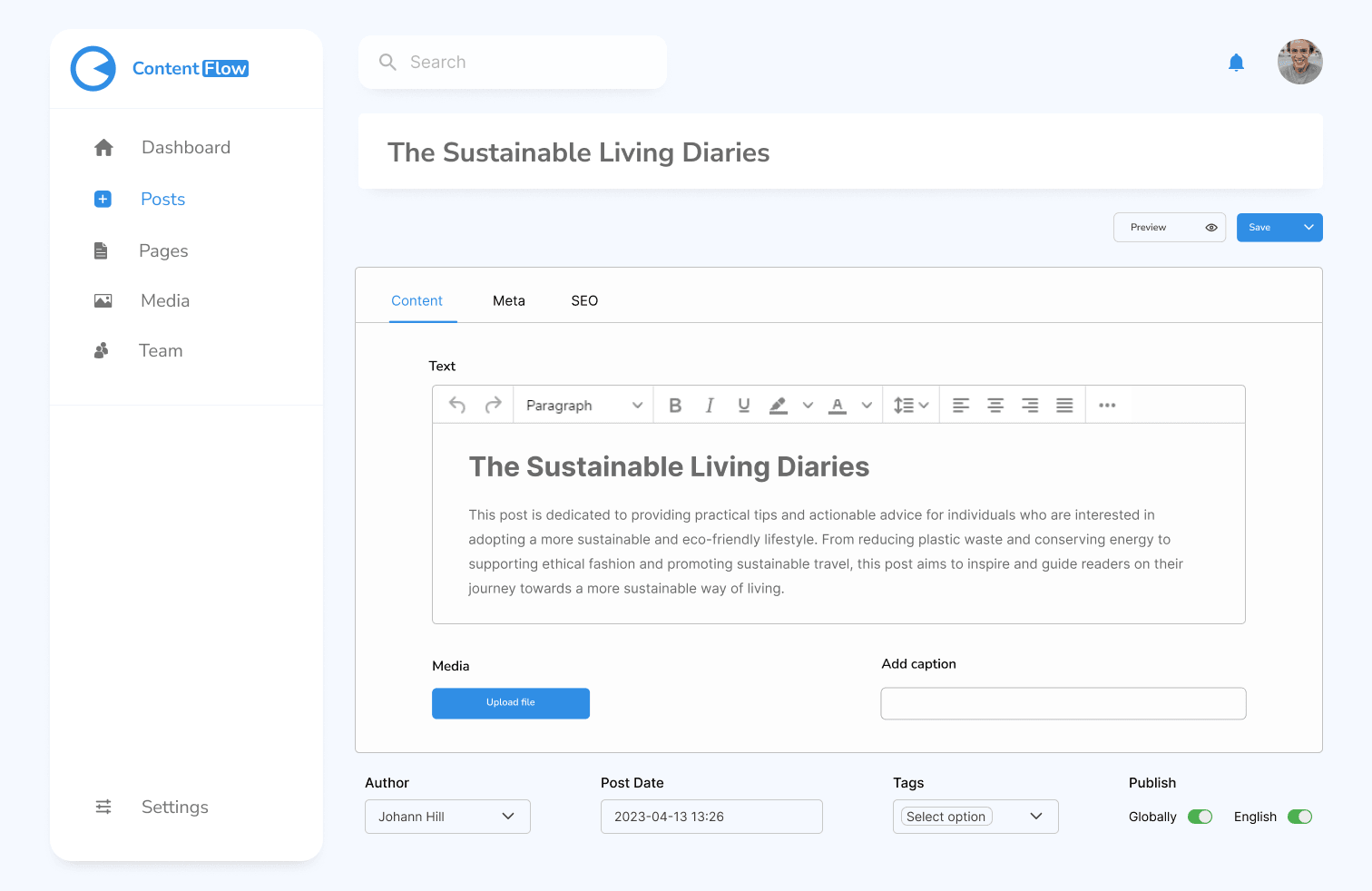Open the Paragraph style dropdown

click(x=583, y=405)
